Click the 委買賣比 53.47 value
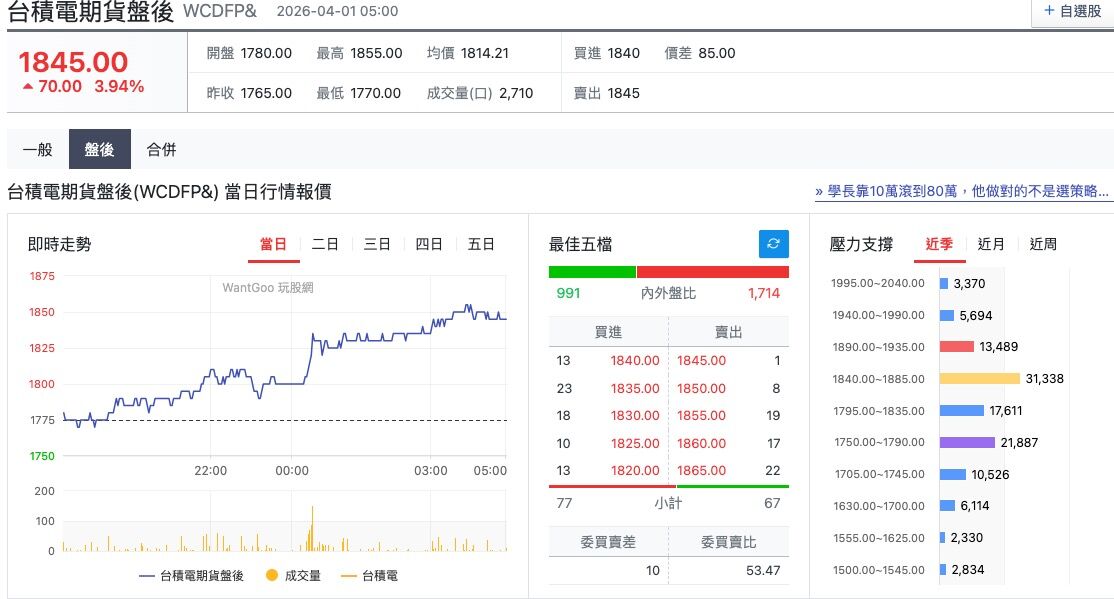This screenshot has height=599, width=1114. (763, 571)
